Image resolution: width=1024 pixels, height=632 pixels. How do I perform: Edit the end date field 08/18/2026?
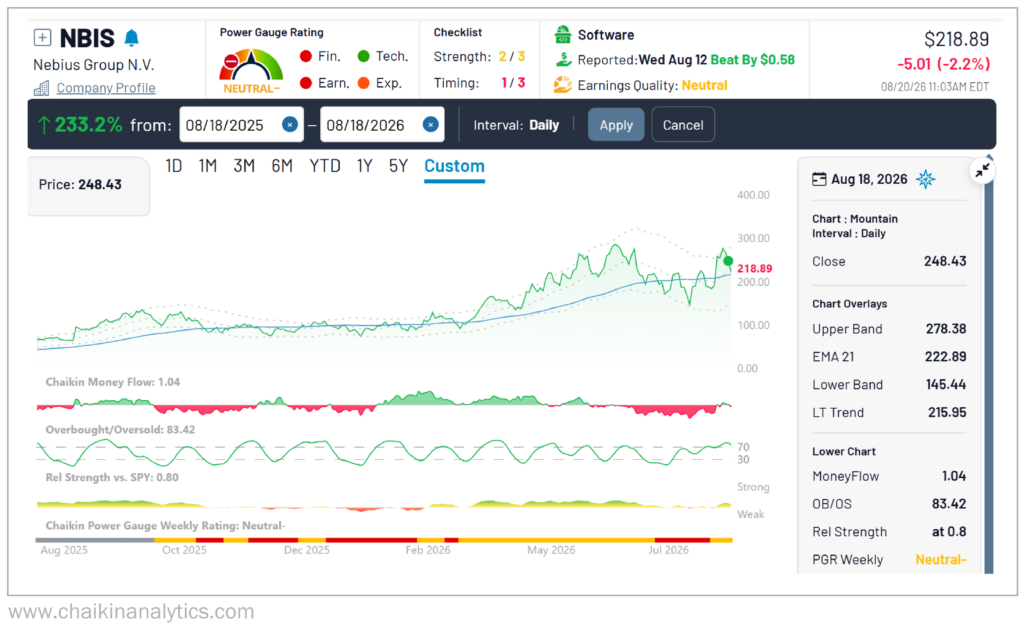tap(382, 124)
